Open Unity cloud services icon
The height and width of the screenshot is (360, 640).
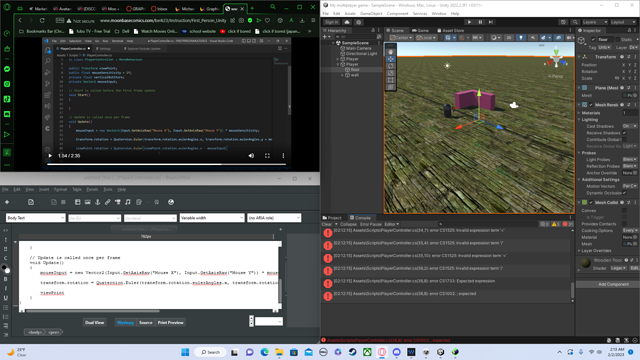click(347, 22)
